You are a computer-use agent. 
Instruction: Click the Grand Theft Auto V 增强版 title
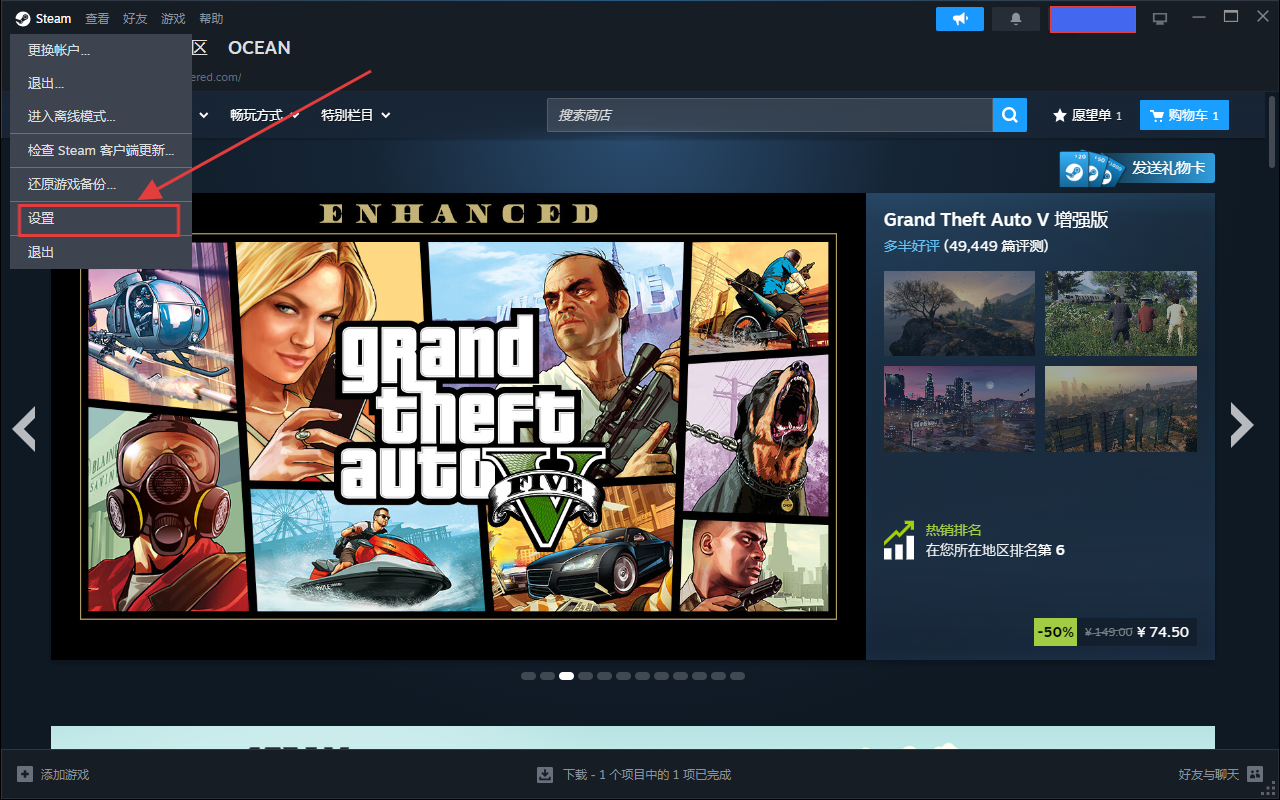tap(996, 220)
